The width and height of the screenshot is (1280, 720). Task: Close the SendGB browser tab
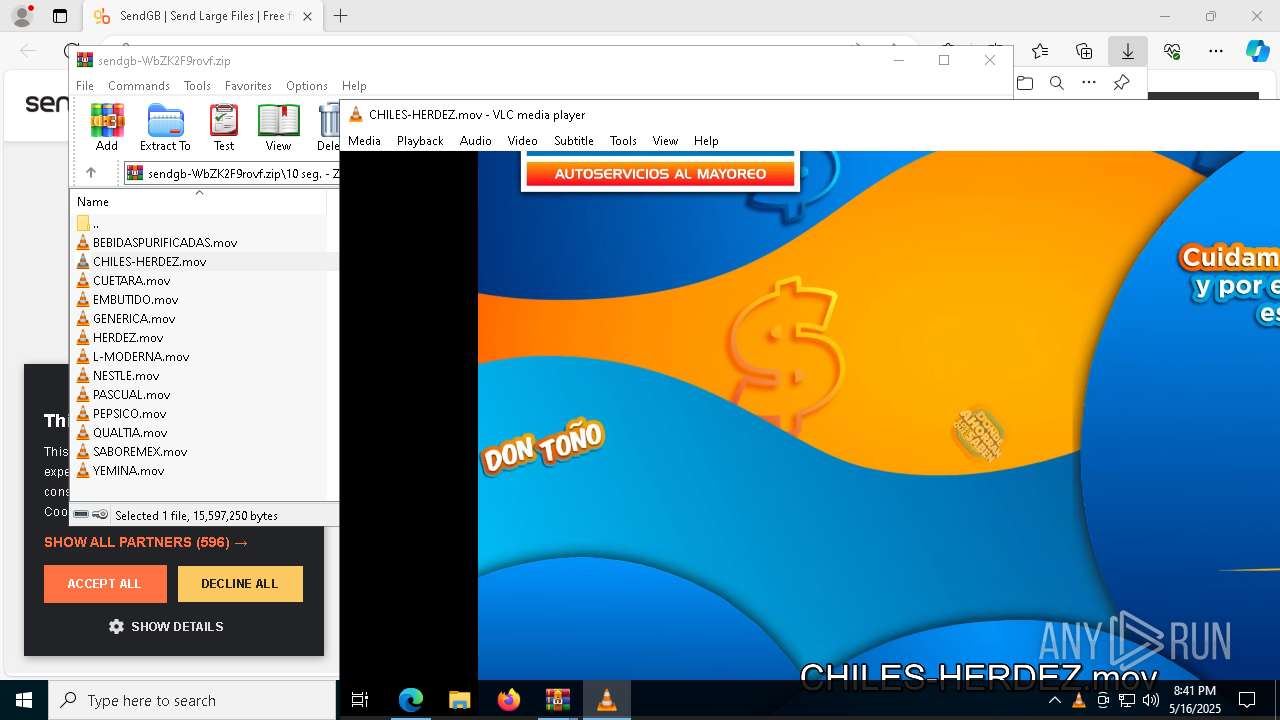(x=307, y=16)
